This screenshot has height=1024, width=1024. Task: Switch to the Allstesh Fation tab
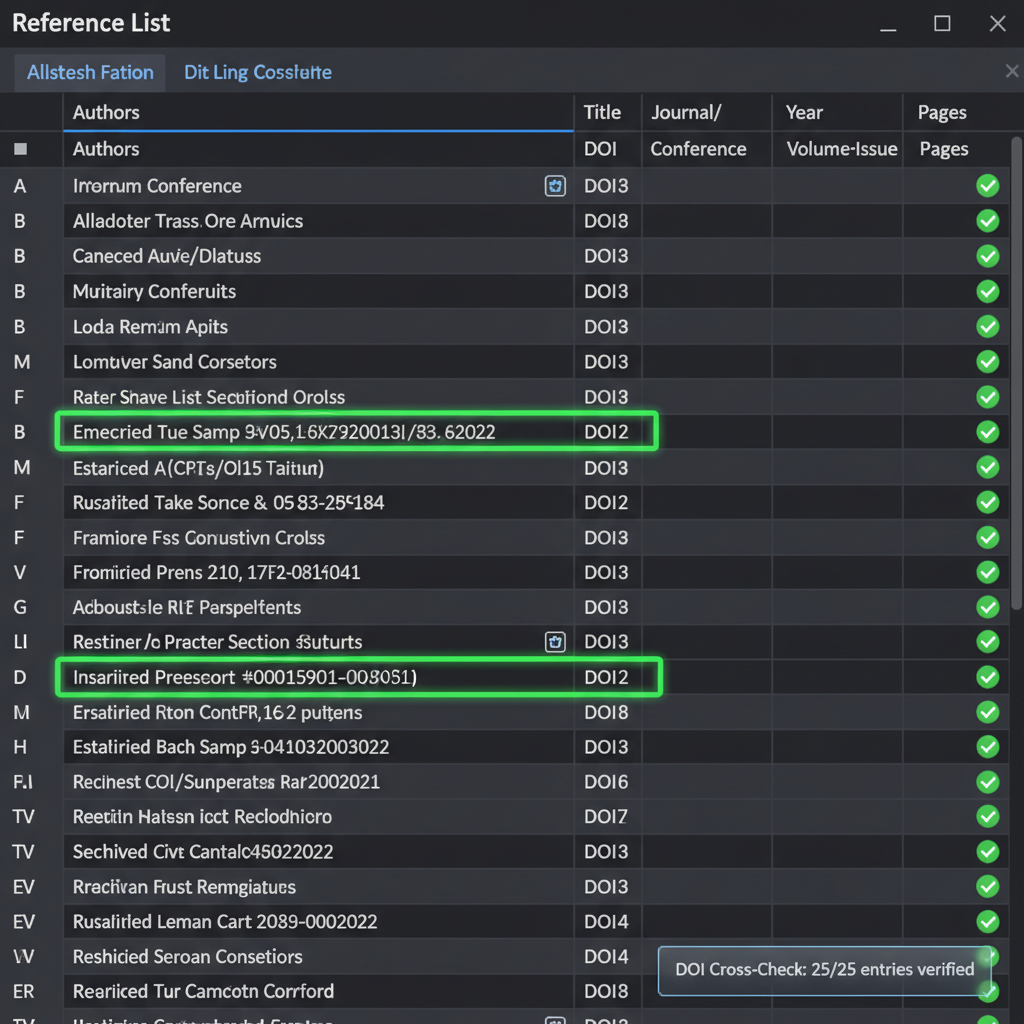coord(90,72)
